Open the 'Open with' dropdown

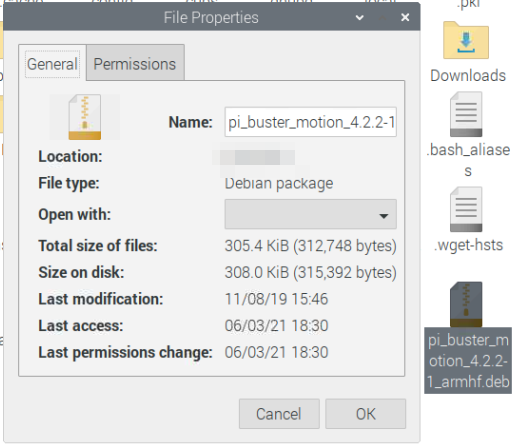coord(310,214)
